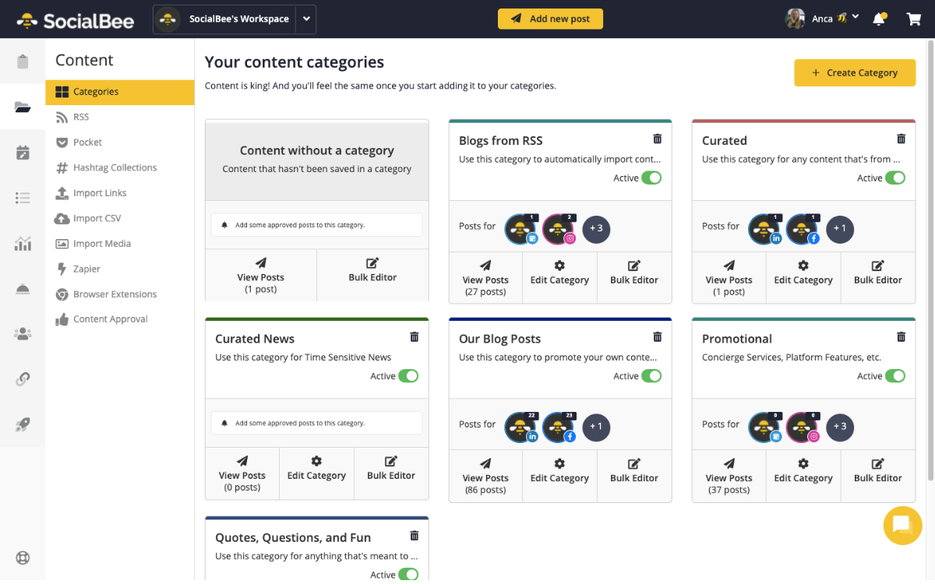Open the link icon in the left sidebar
Viewport: 935px width, 584px height.
[23, 378]
